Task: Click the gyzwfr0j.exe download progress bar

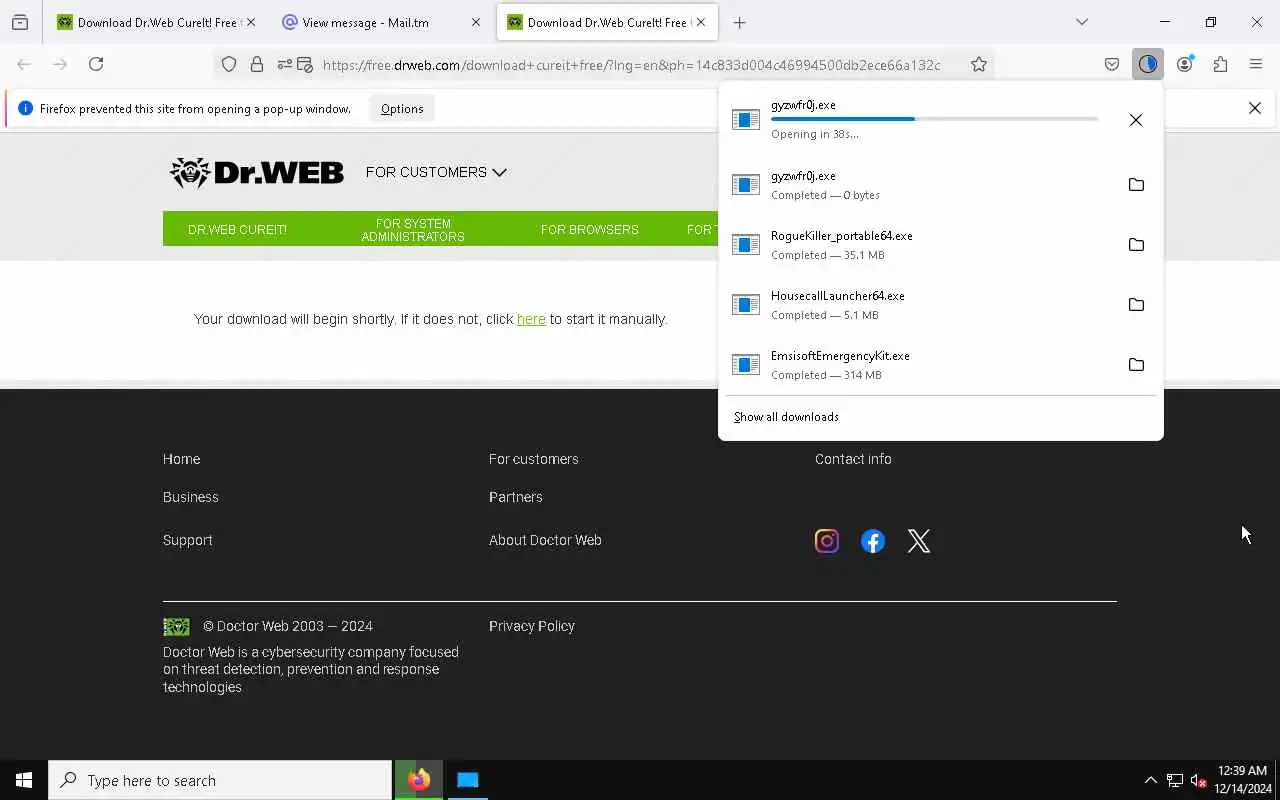Action: pos(934,119)
